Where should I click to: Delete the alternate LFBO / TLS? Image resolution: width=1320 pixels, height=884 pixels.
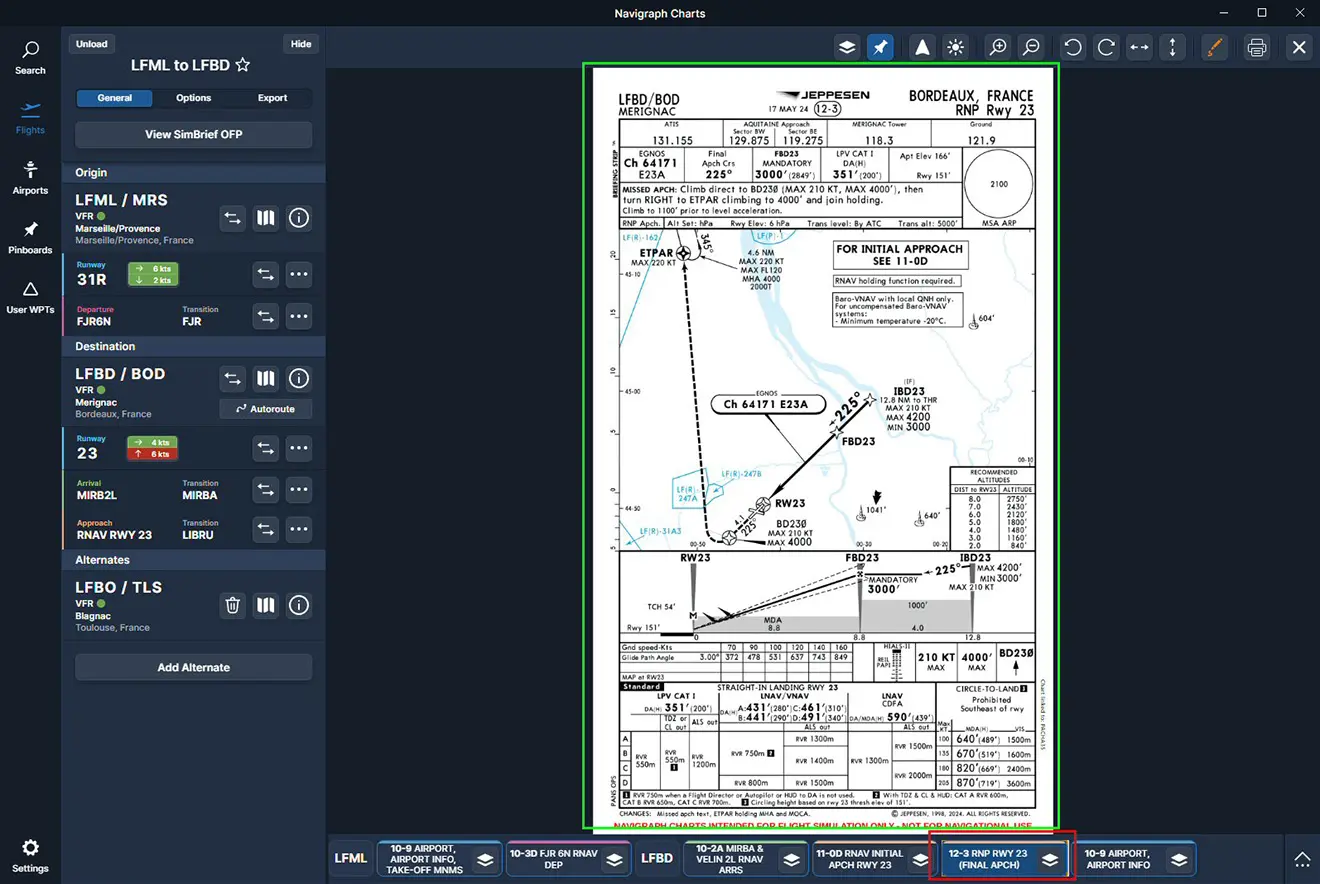click(232, 605)
